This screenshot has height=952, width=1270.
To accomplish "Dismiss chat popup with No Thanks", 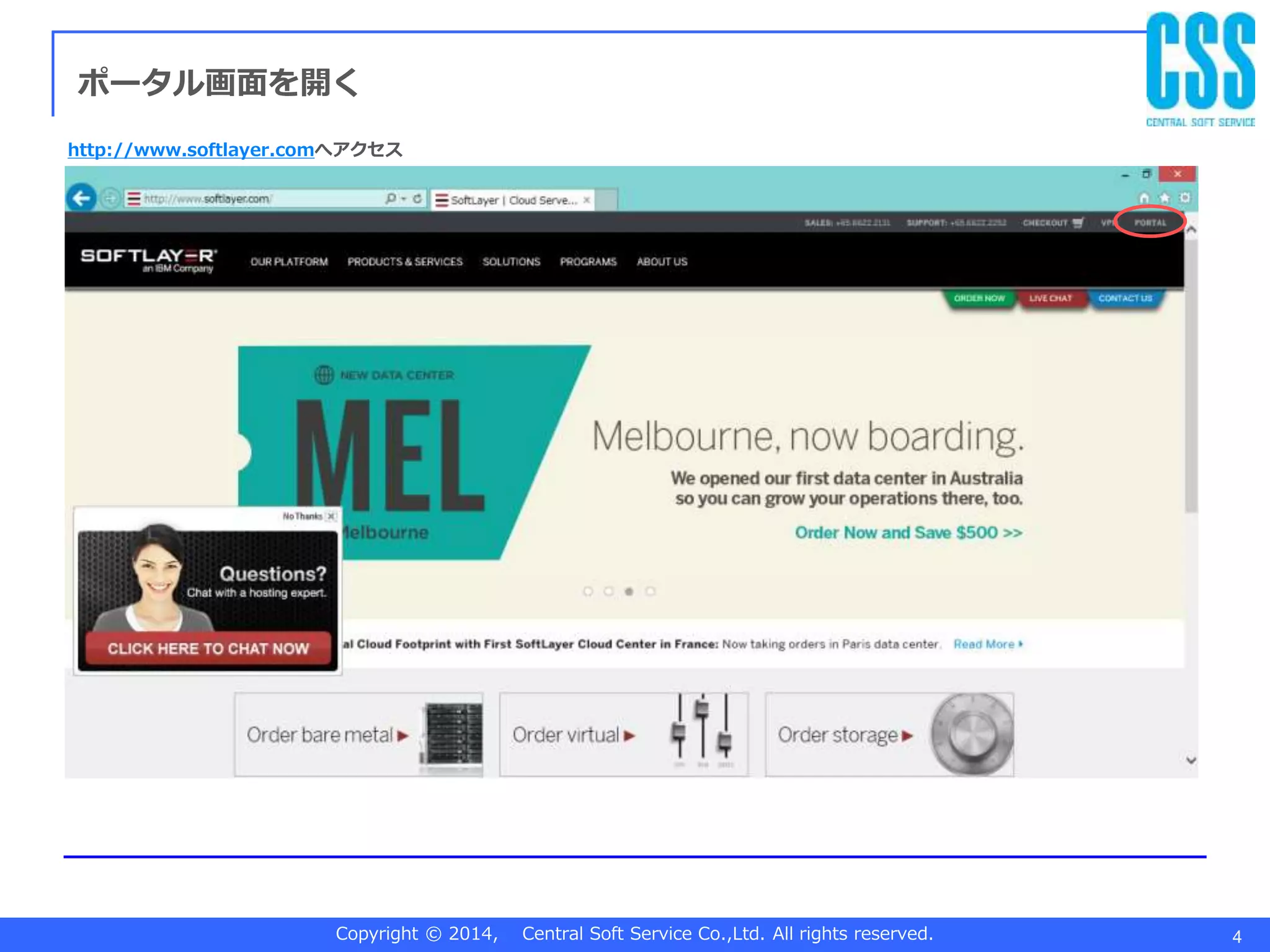I will click(x=309, y=516).
